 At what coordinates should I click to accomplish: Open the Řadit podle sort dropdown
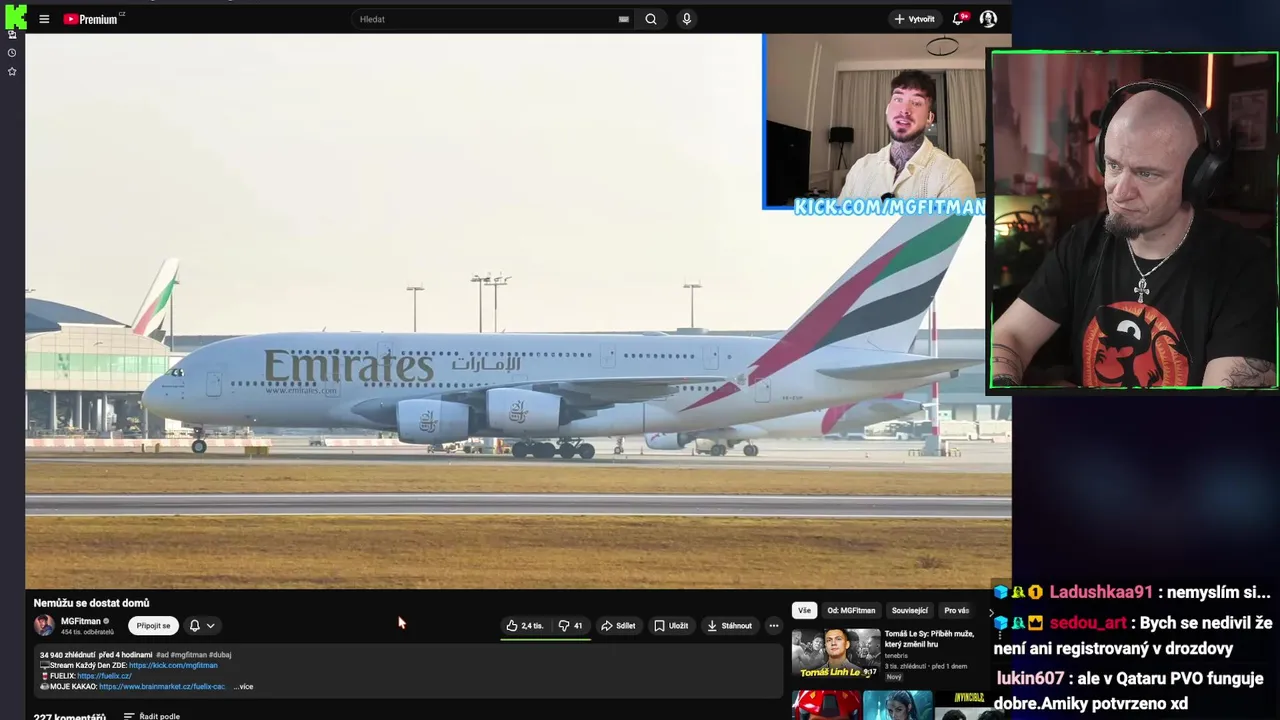(x=151, y=716)
